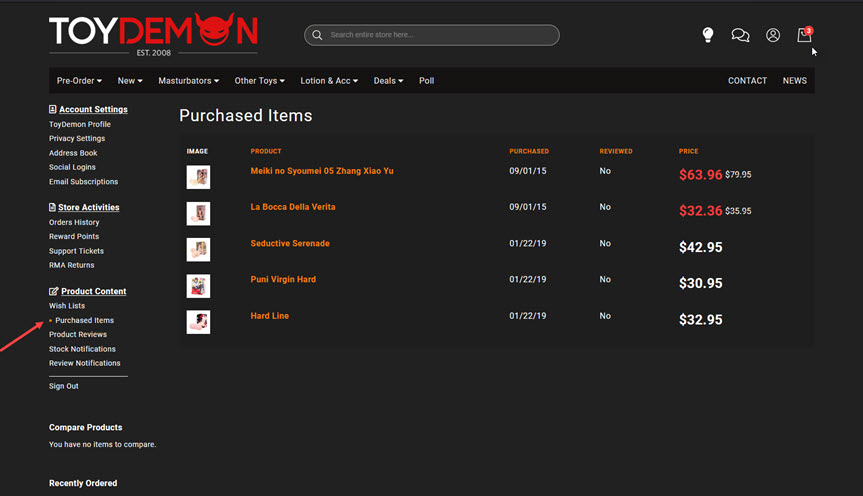Go to ToyDemon Profile
This screenshot has height=496, width=863.
[80, 124]
